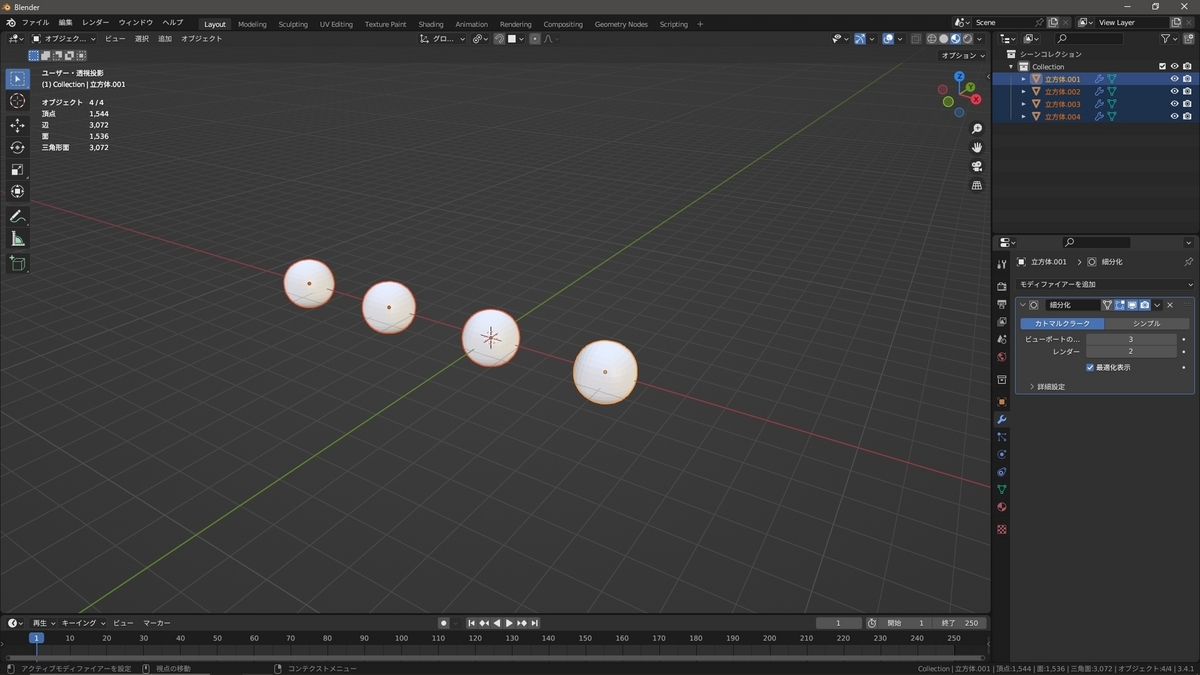Image resolution: width=1200 pixels, height=675 pixels.
Task: Switch to Geometry Nodes workspace tab
Action: pyautogui.click(x=621, y=24)
